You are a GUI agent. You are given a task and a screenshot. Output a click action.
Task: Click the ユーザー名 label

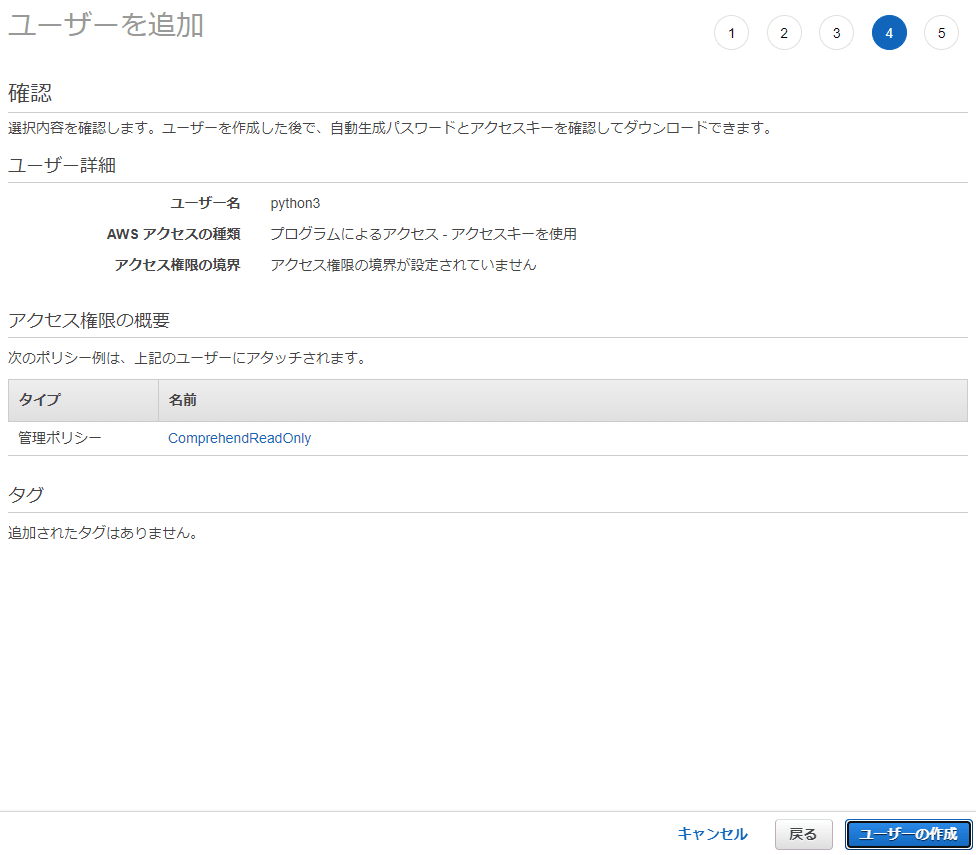point(205,203)
